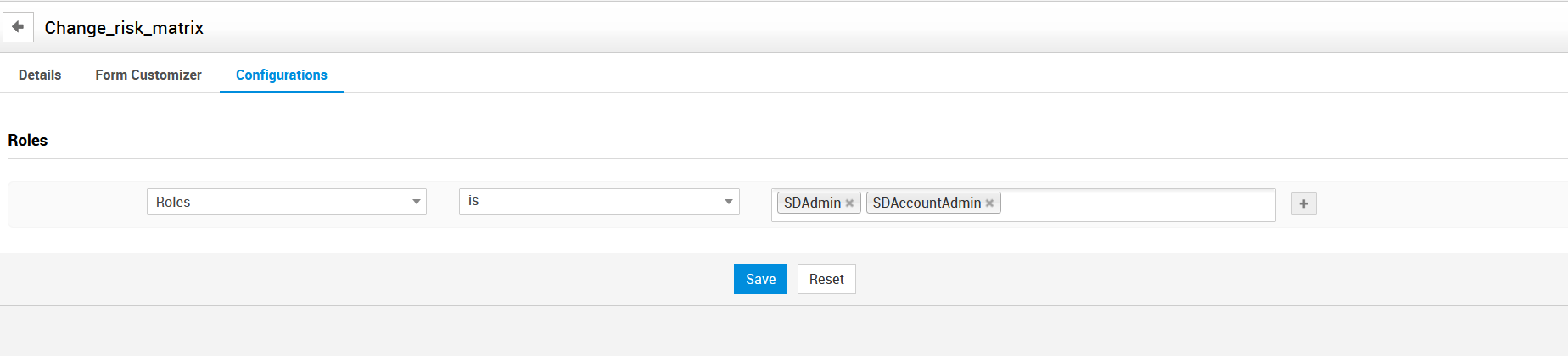Open the Form Customizer tab
This screenshot has height=356, width=1568.
[148, 75]
